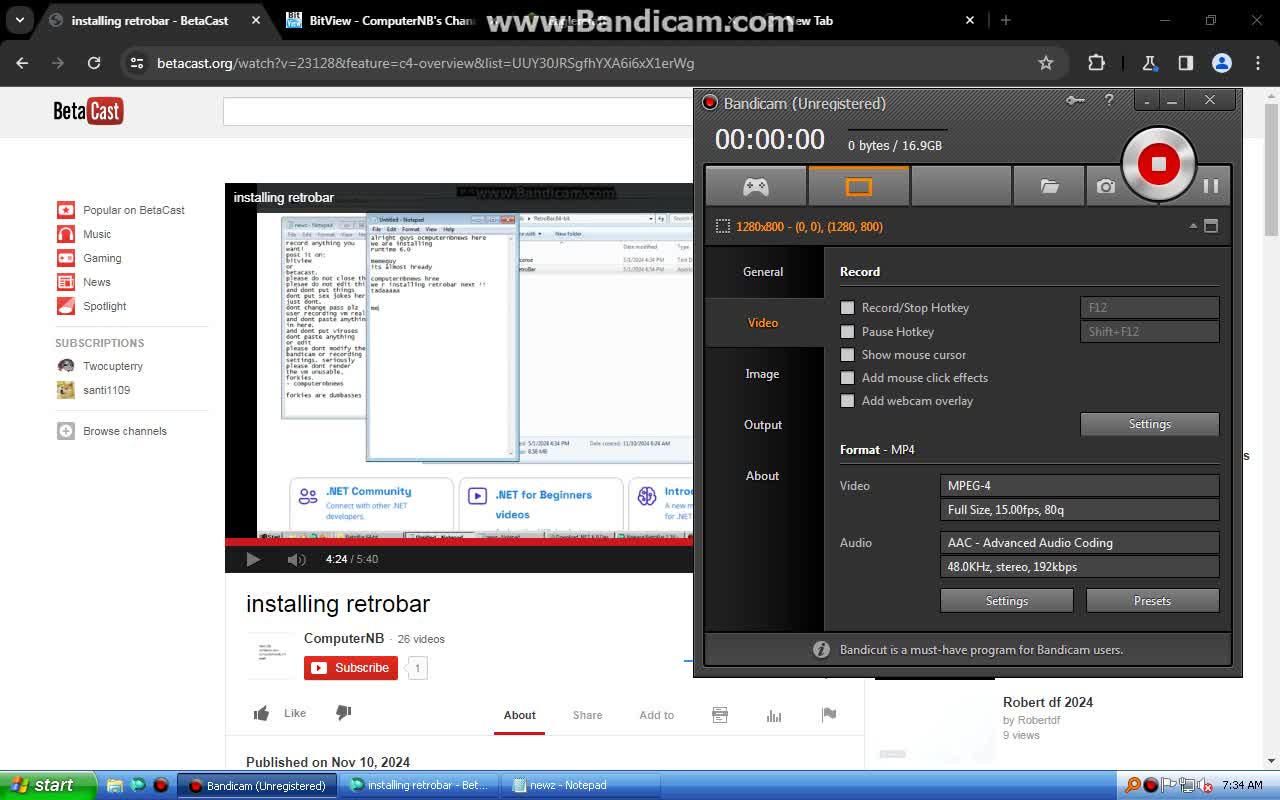The height and width of the screenshot is (800, 1280).
Task: Switch to the Add to tab
Action: (657, 715)
